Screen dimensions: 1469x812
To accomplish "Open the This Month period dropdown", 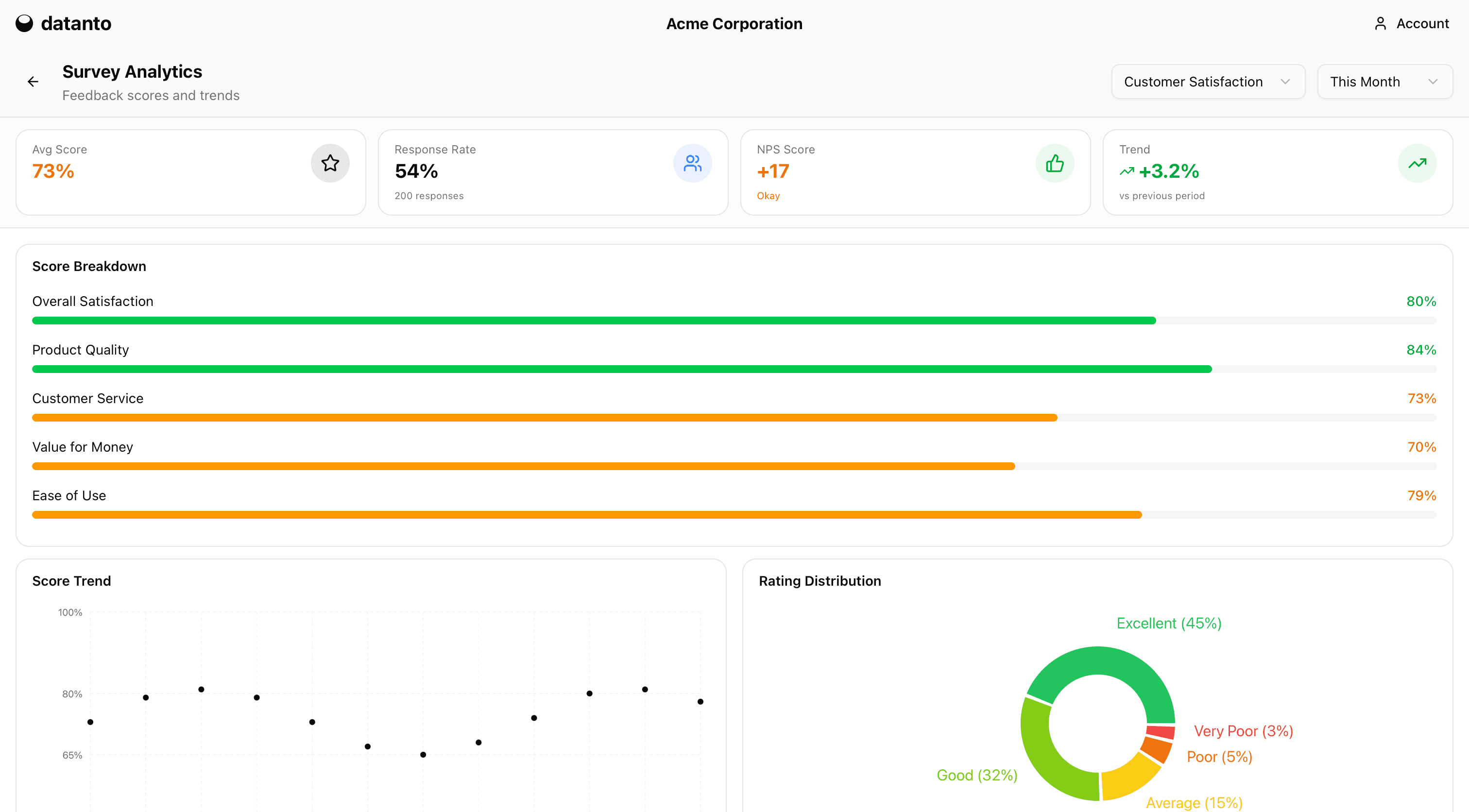I will pos(1384,82).
